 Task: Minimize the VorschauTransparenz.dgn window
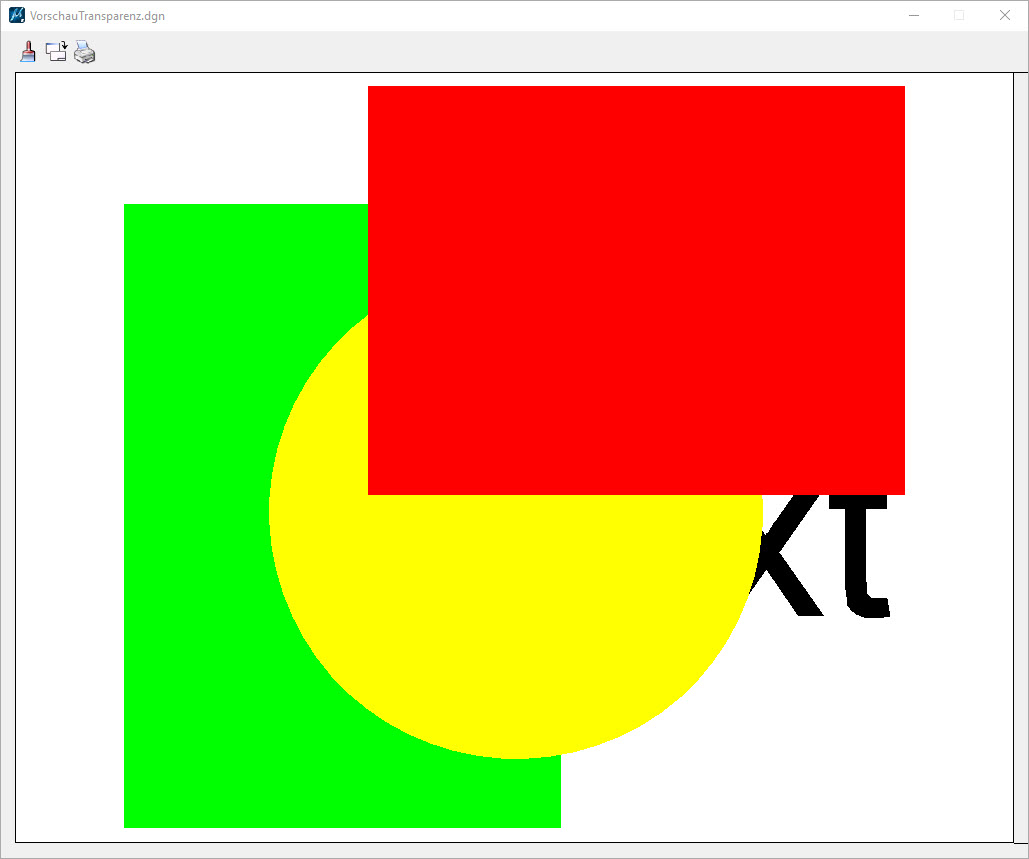[914, 15]
